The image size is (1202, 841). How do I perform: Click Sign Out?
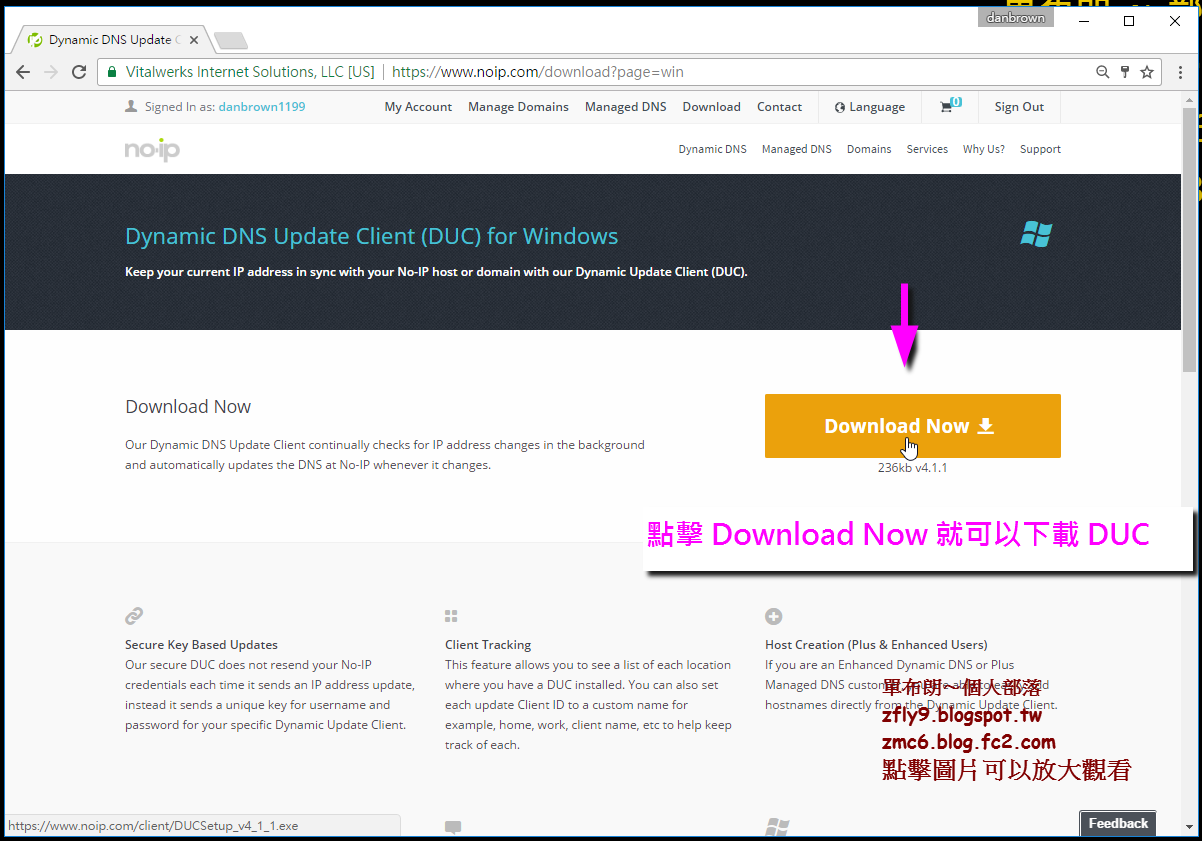tap(1019, 107)
